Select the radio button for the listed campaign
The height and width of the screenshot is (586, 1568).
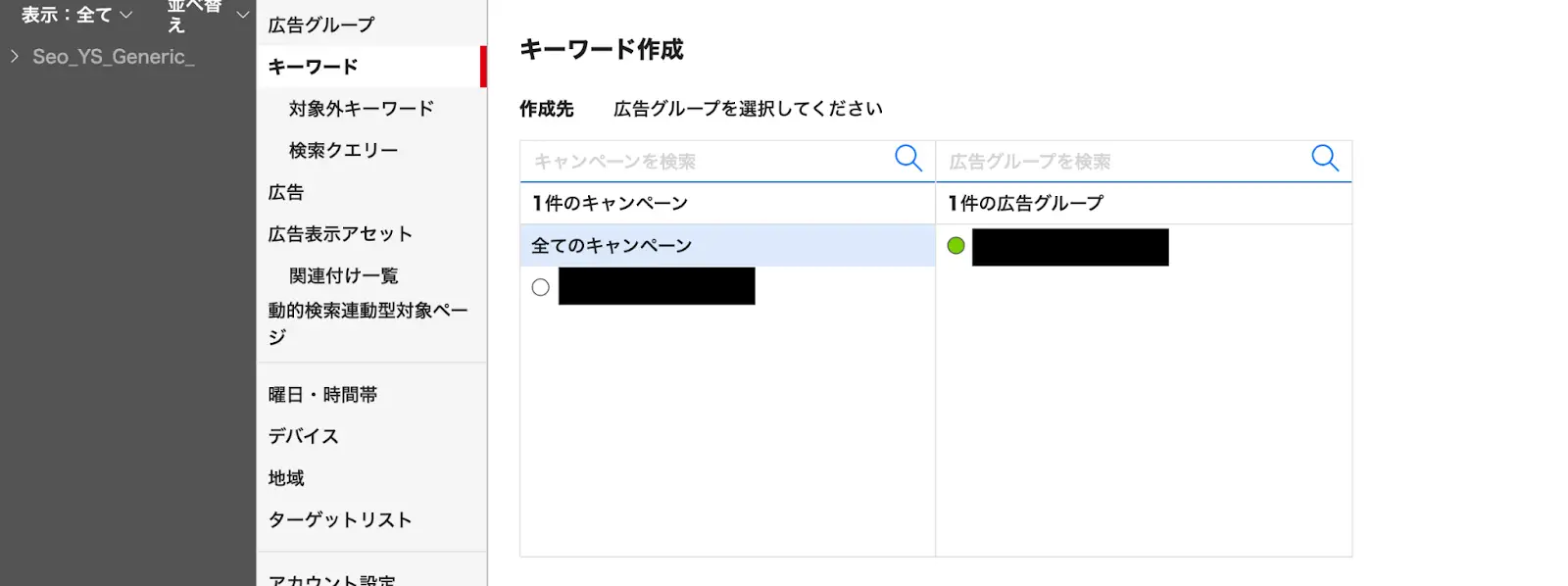540,286
